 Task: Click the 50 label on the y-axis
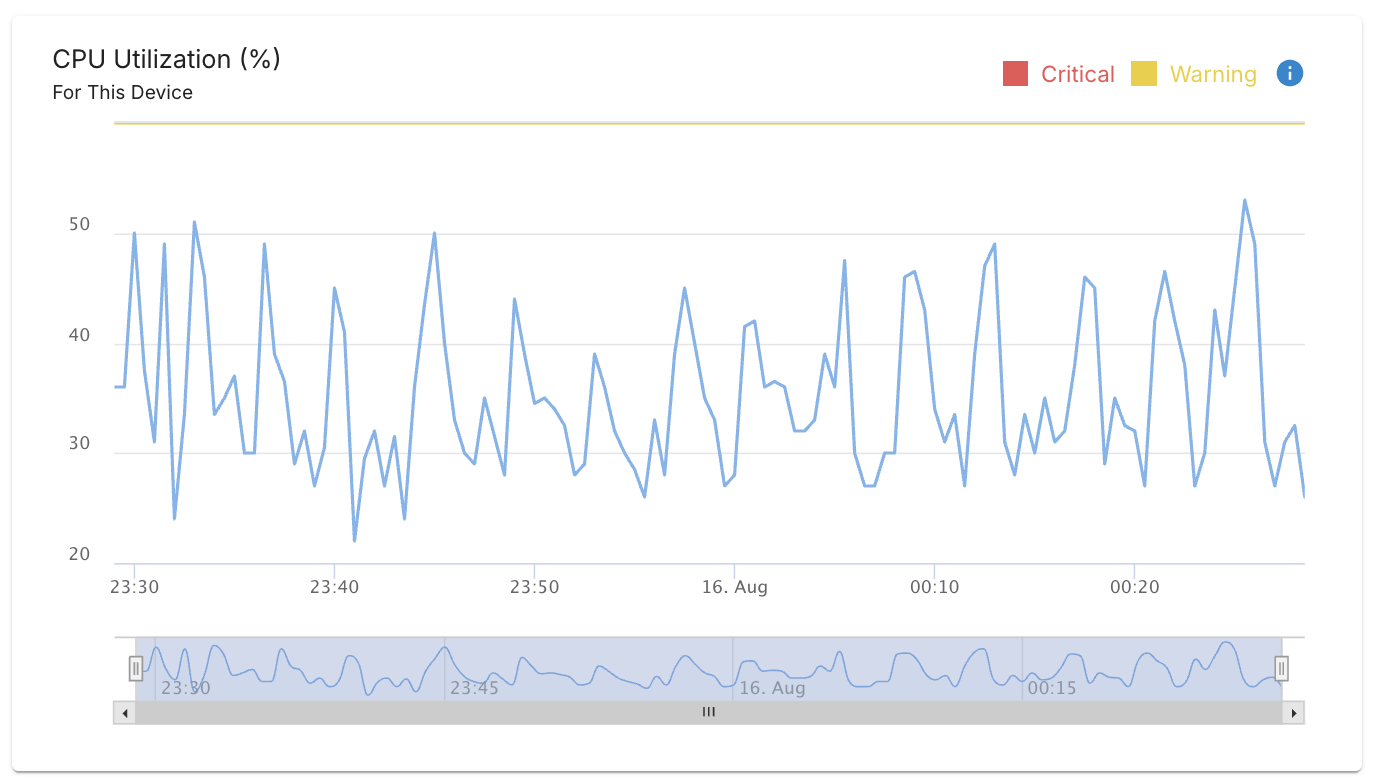coord(79,225)
